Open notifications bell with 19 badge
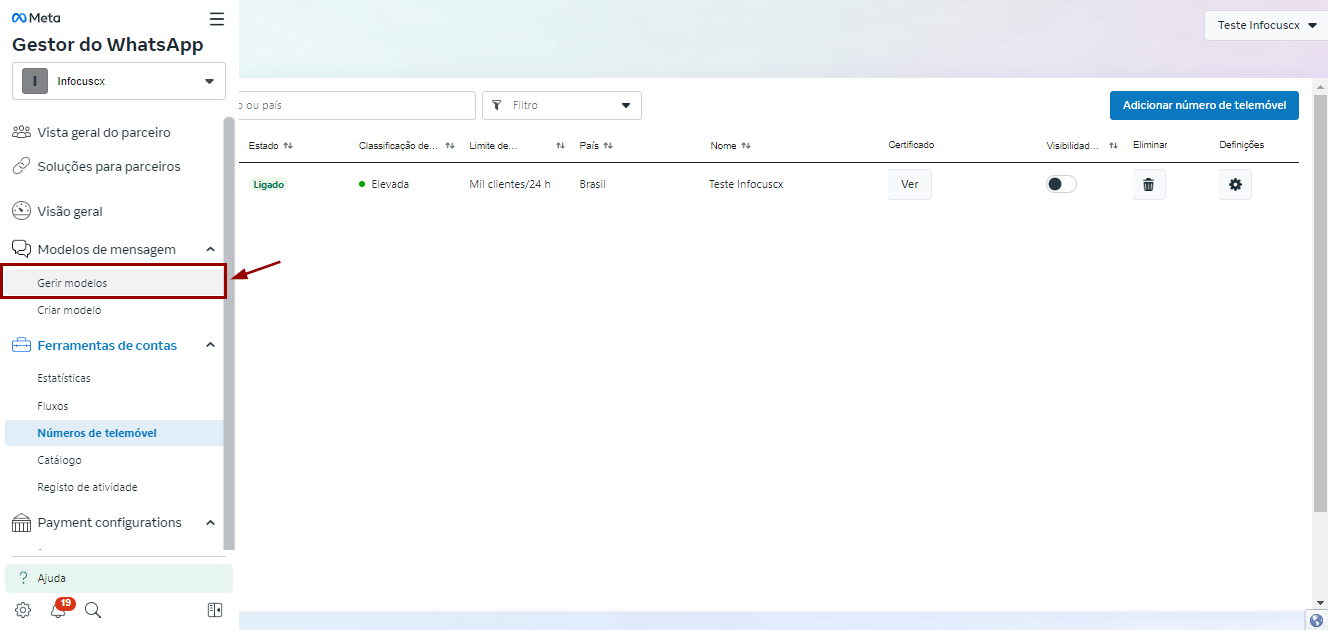The height and width of the screenshot is (630, 1328). [58, 610]
